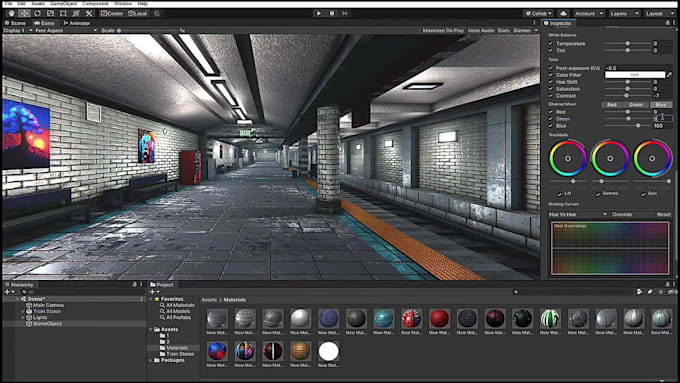Toggle the Tint override checkbox
The image size is (680, 383).
(x=550, y=51)
